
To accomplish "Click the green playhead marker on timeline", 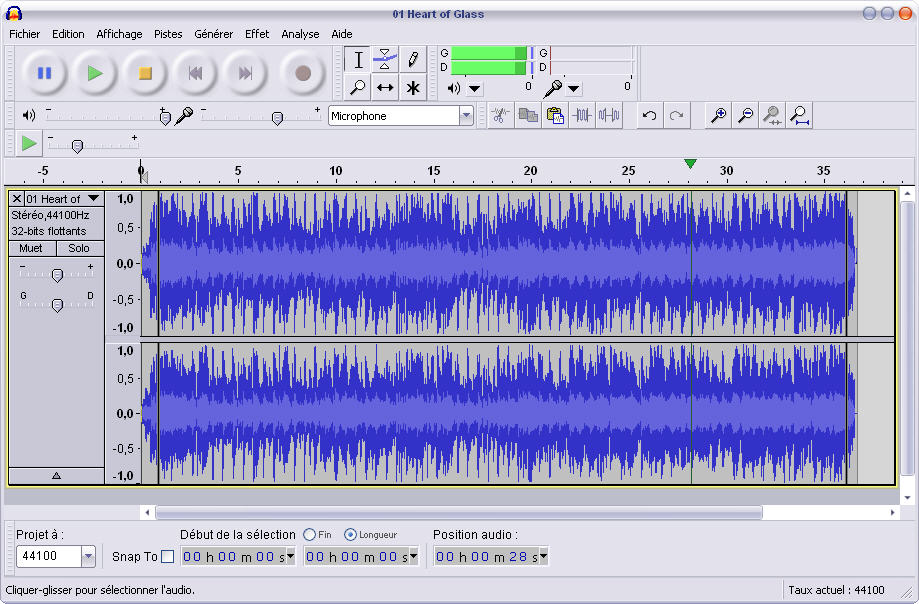I will coord(690,163).
